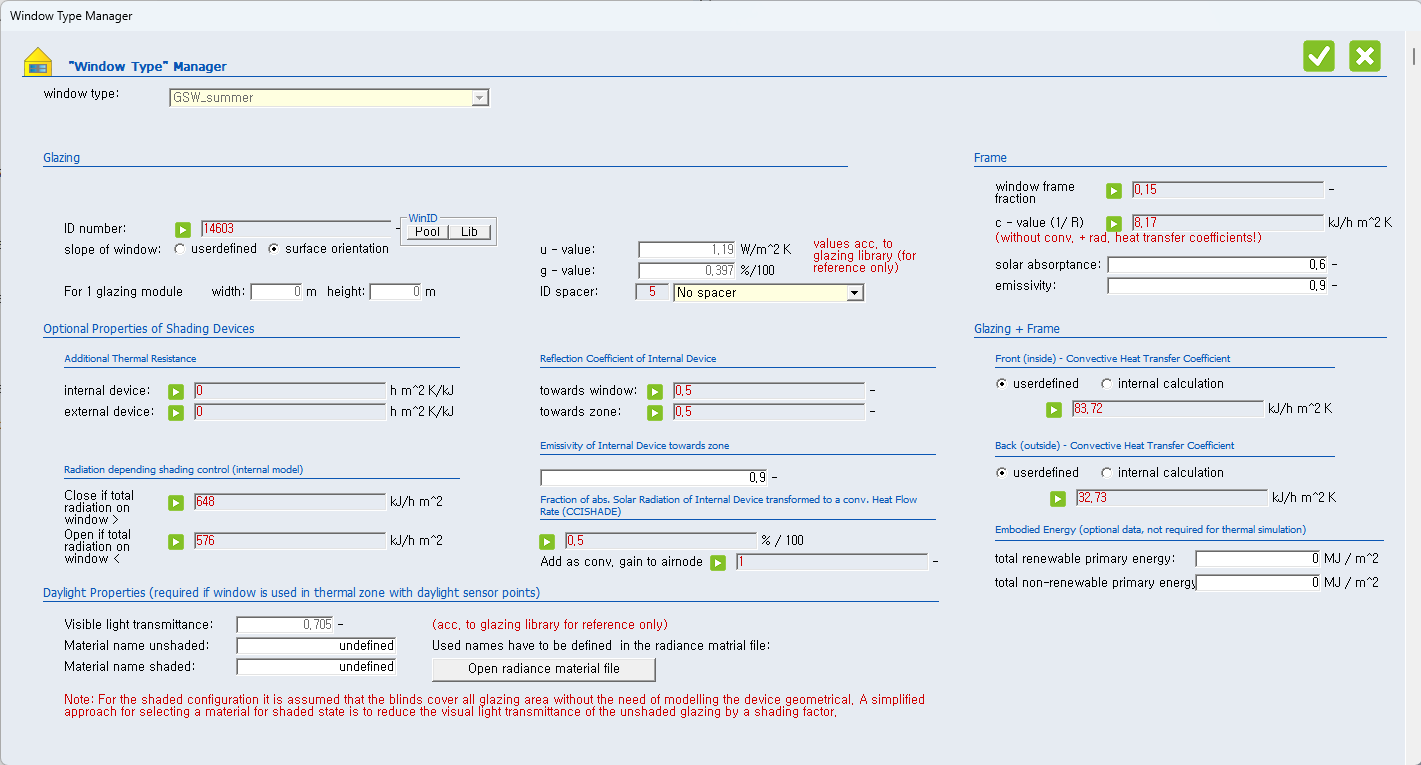Click green arrow for close radiation threshold
The height and width of the screenshot is (765, 1421).
point(176,503)
